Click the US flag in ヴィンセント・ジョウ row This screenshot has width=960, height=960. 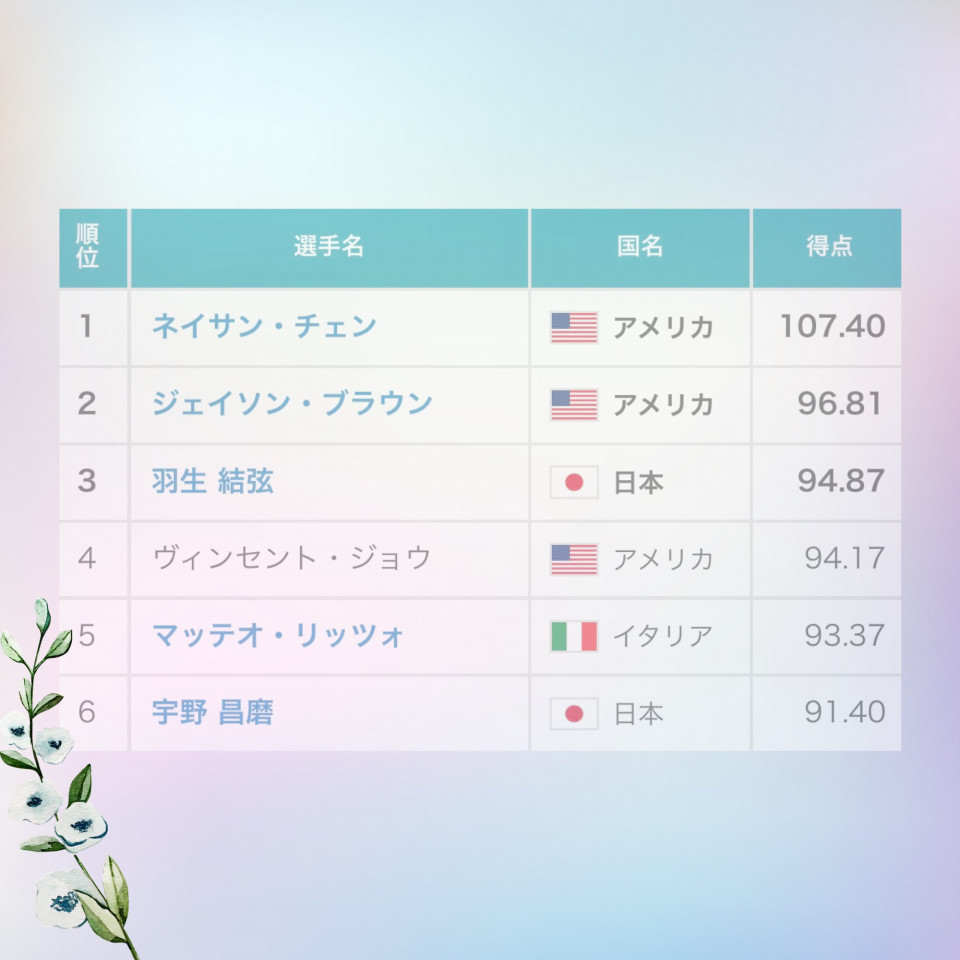pyautogui.click(x=574, y=559)
